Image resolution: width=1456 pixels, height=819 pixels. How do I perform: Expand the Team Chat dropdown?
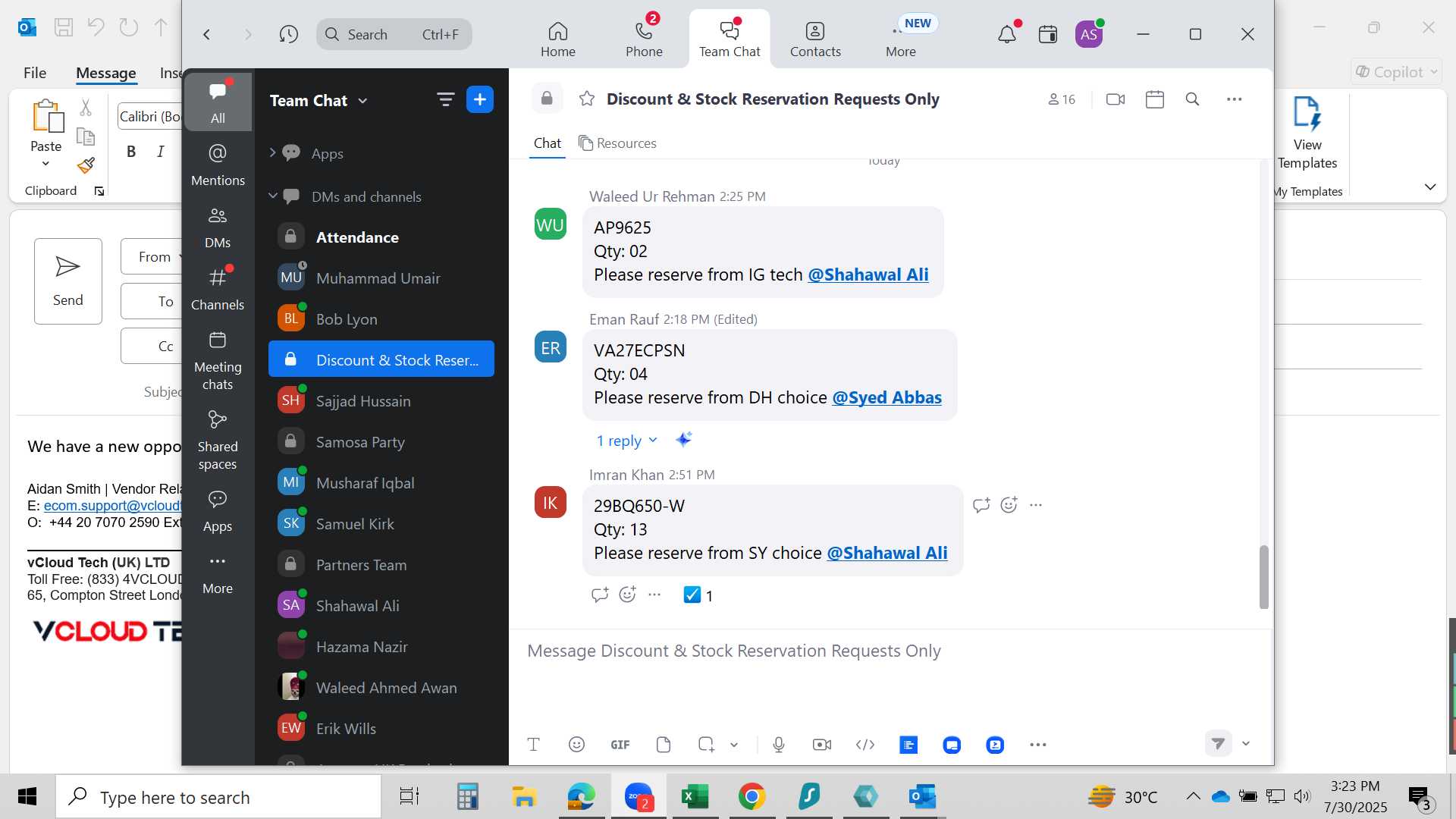click(x=362, y=101)
